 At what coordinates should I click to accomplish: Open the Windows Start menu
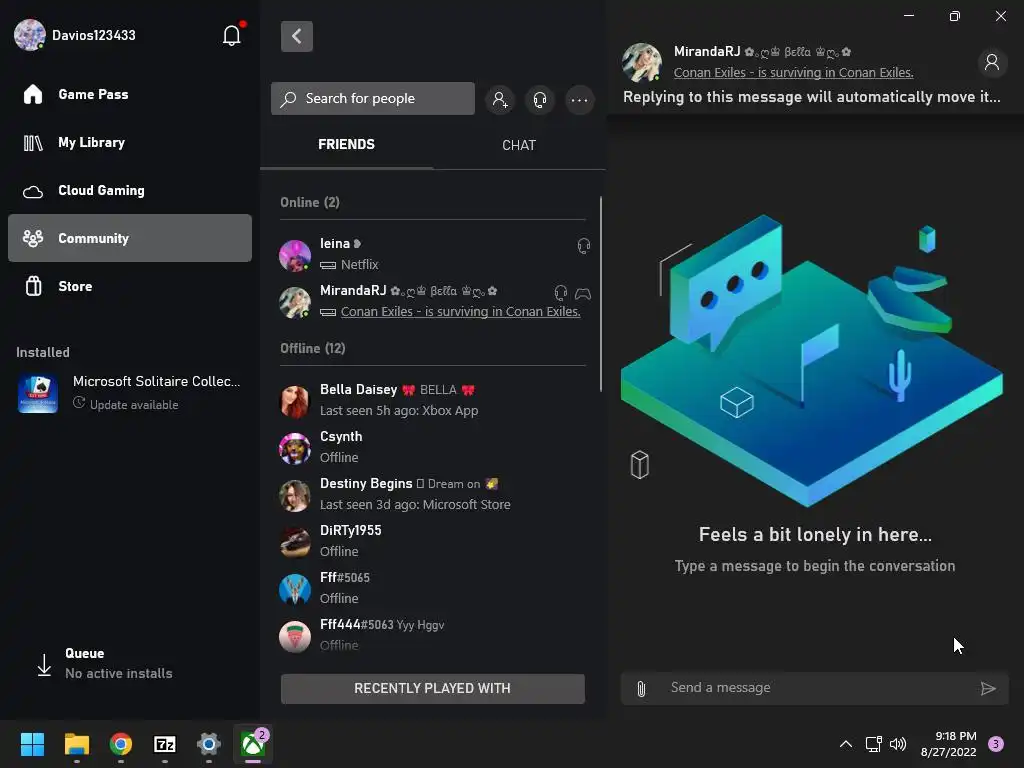32,744
